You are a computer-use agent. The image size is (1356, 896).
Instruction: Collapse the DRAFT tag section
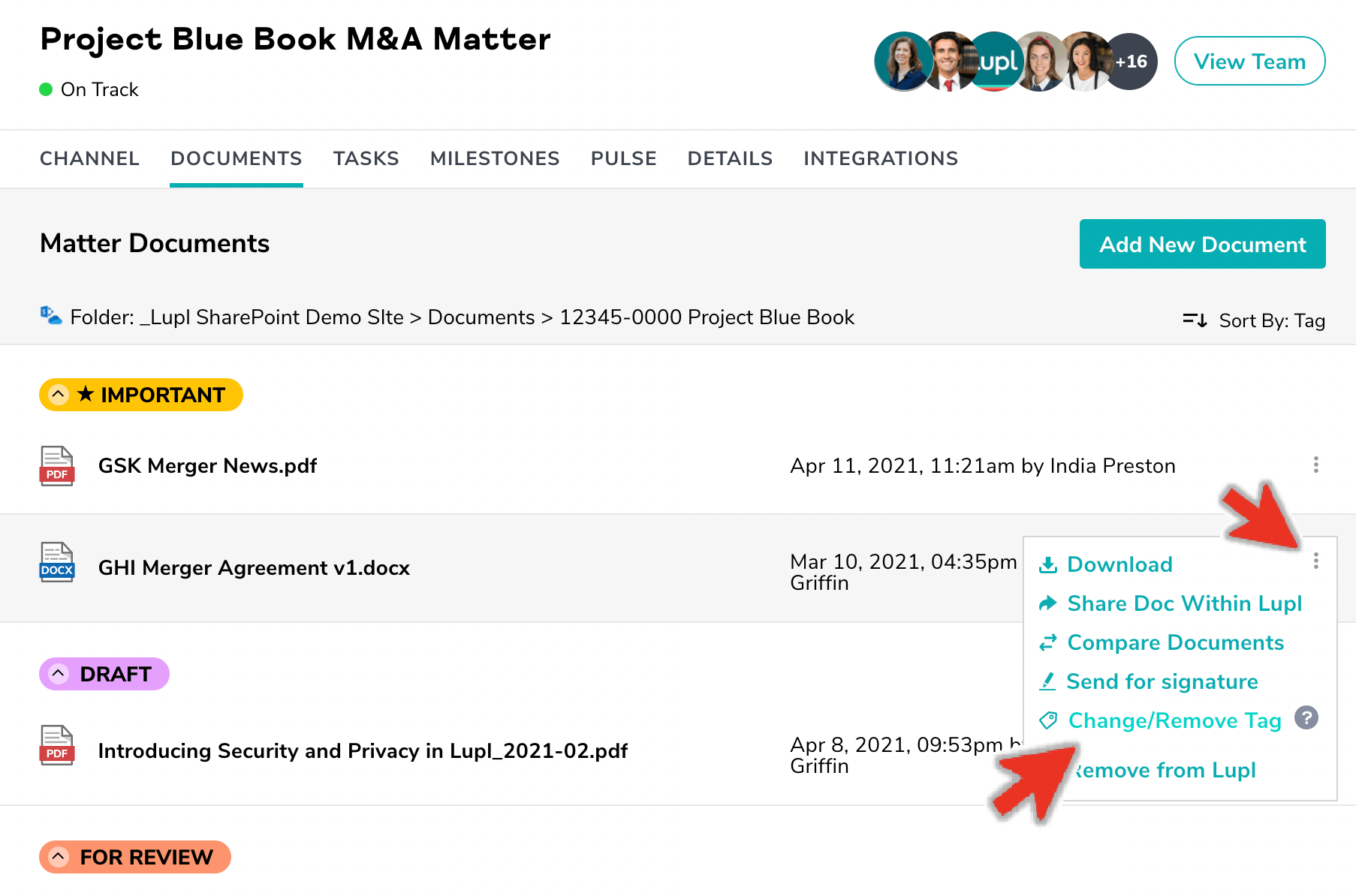pyautogui.click(x=59, y=674)
